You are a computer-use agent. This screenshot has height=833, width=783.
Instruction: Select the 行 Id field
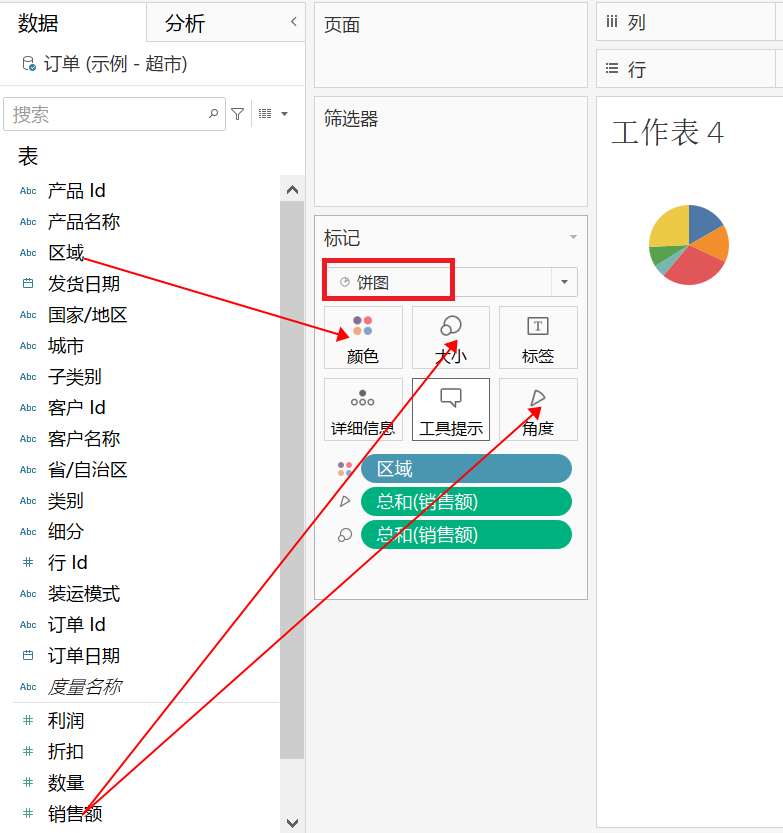(x=67, y=563)
